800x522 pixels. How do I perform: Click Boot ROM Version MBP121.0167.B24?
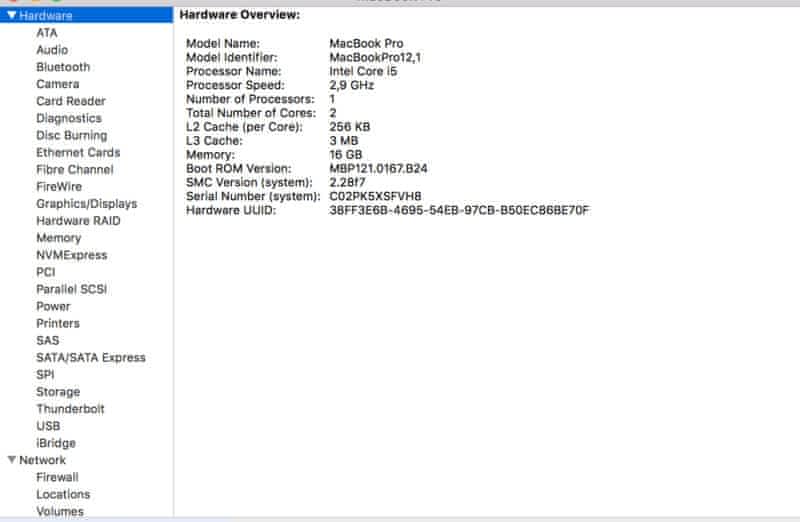point(379,168)
